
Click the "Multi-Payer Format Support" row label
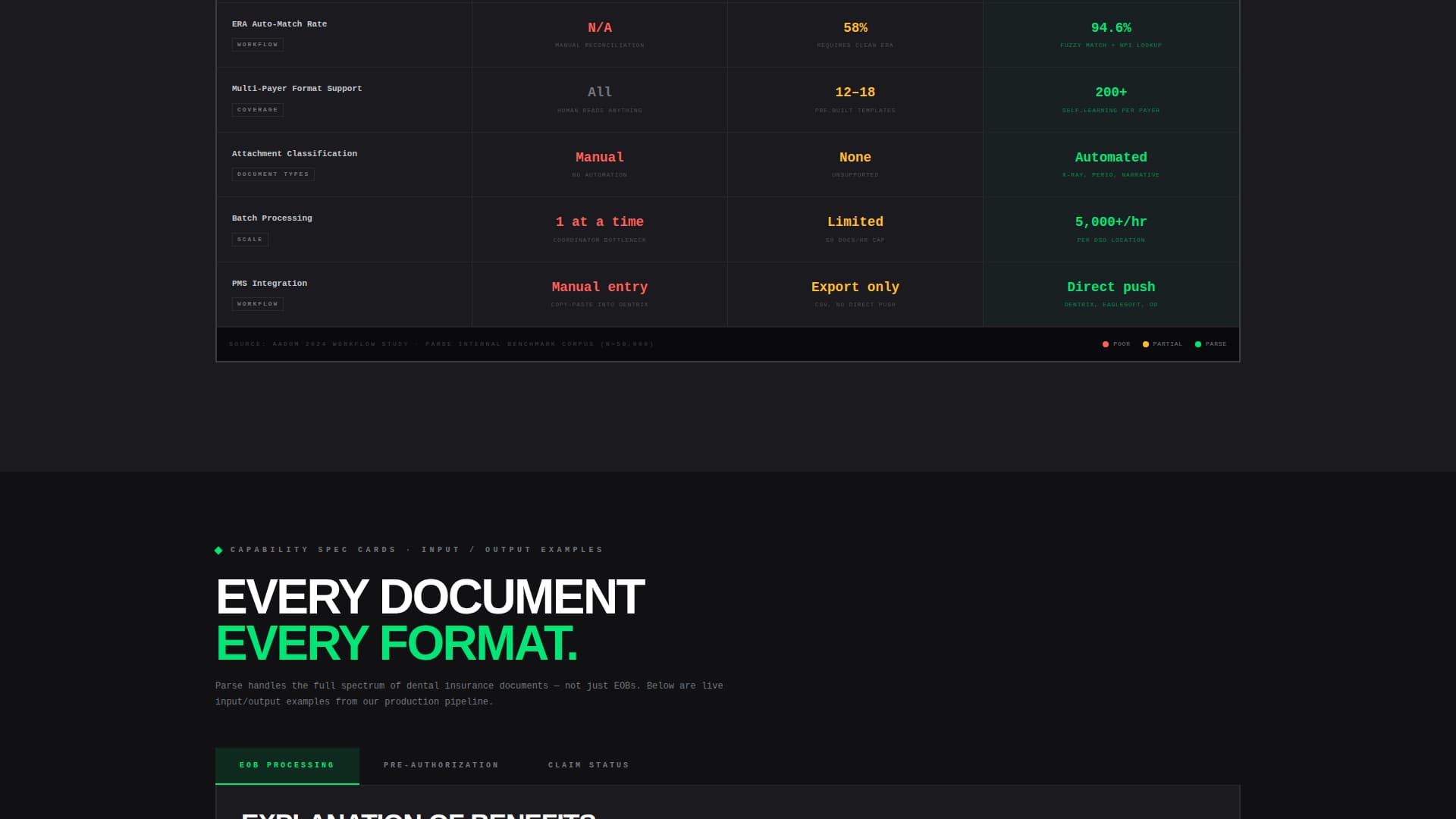[x=297, y=89]
